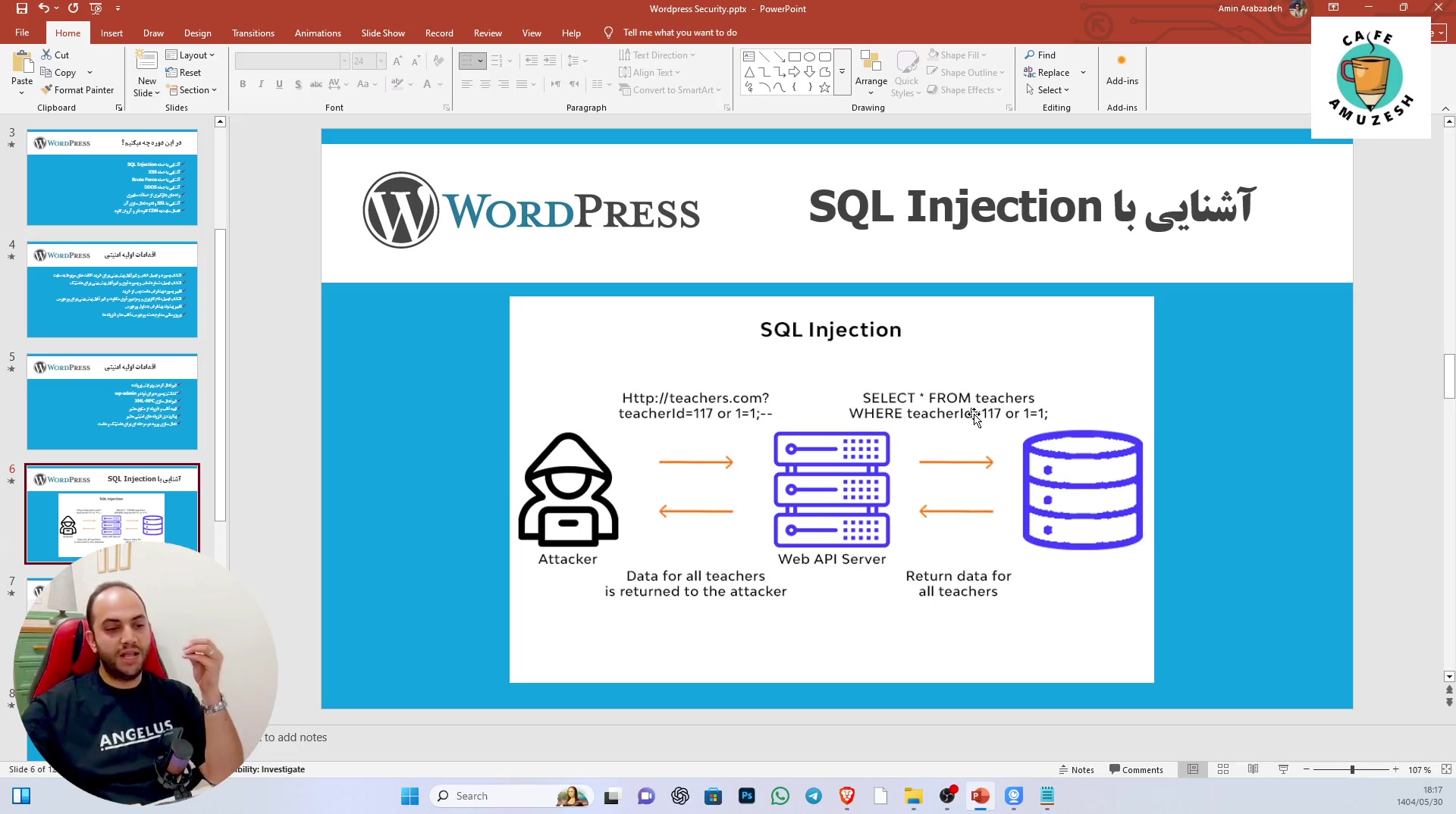The width and height of the screenshot is (1456, 814).
Task: Toggle Bold formatting
Action: [243, 84]
